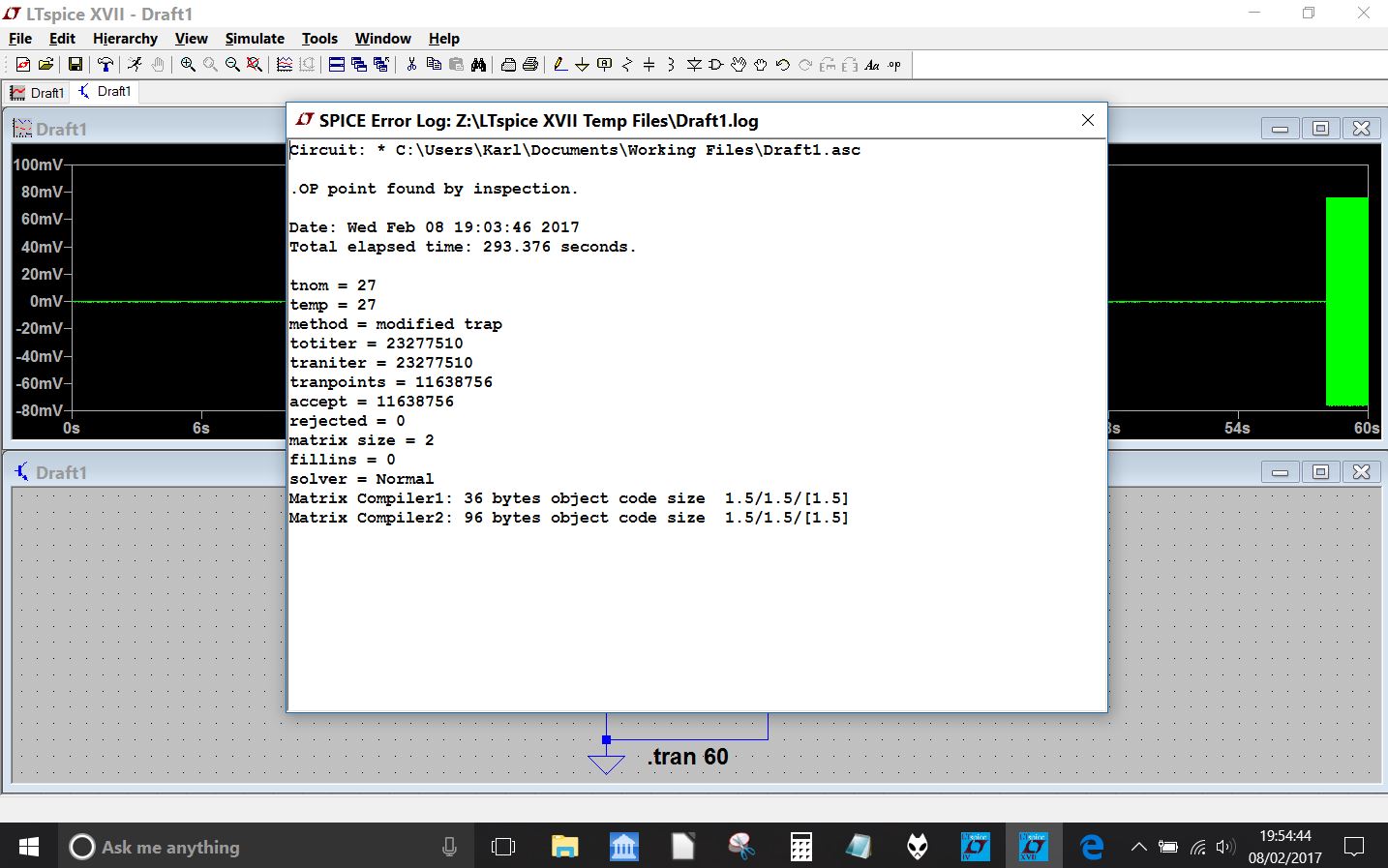Screen dimensions: 1388x868
Task: Open the Simulate menu
Action: click(x=255, y=39)
